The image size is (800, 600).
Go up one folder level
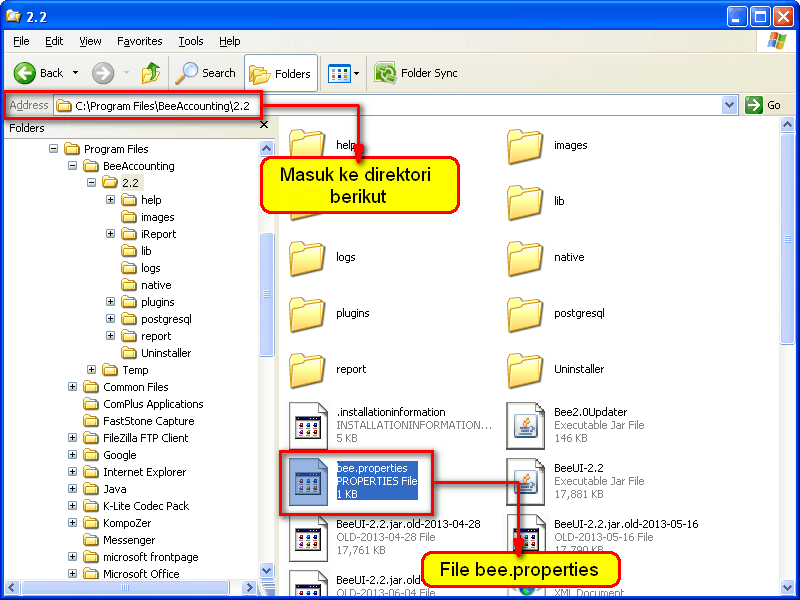point(151,73)
